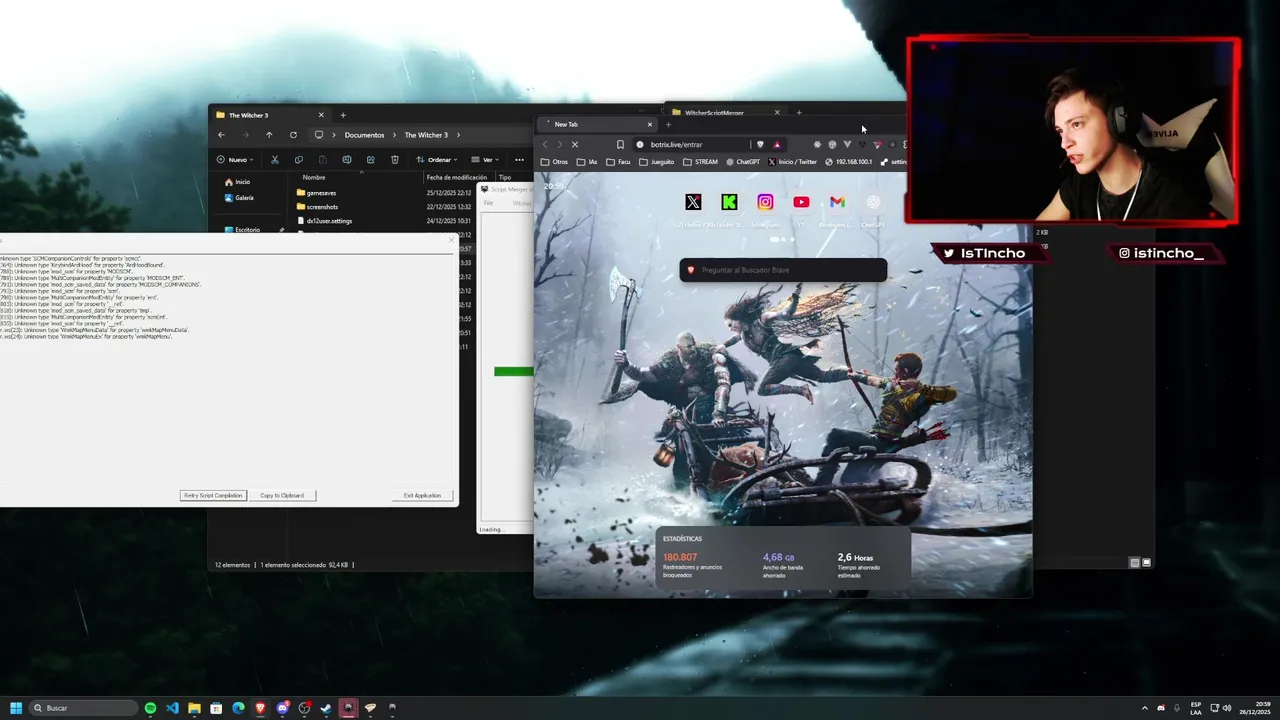
Task: Click the Buscar taskbar search box
Action: [x=84, y=708]
